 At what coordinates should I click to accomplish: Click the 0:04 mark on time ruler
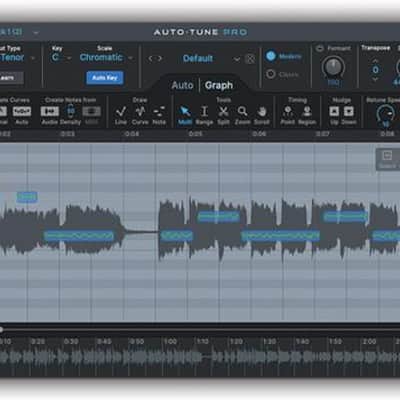tap(132, 134)
